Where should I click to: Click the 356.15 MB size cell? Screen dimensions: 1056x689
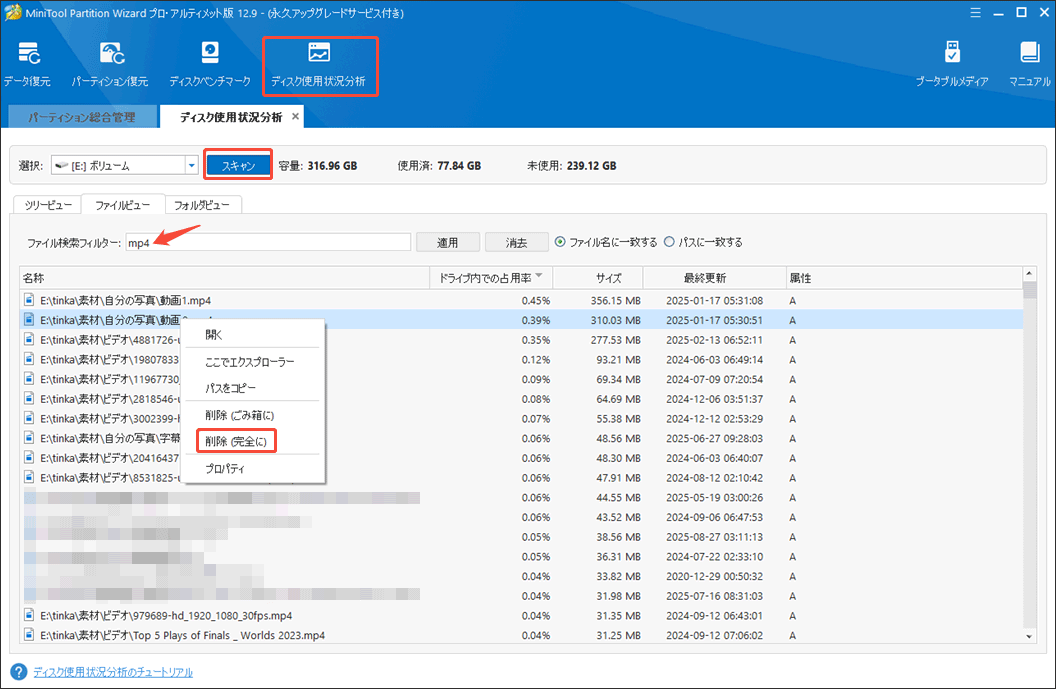click(x=616, y=300)
